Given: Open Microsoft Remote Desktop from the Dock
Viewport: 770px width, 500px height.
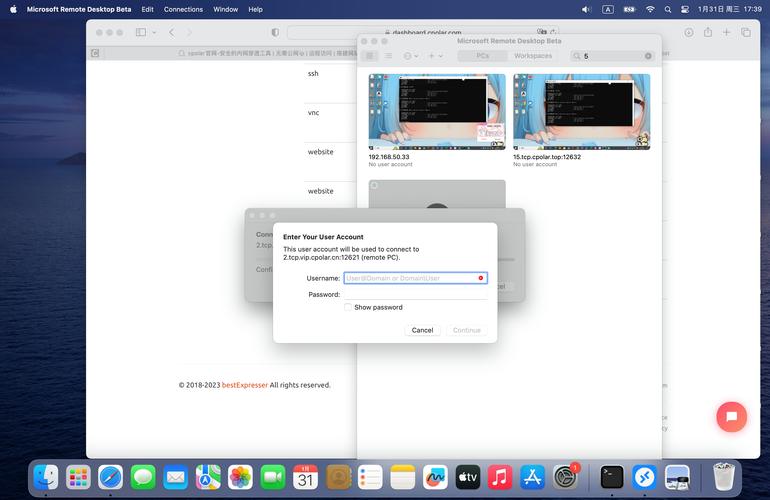Looking at the screenshot, I should tap(645, 477).
